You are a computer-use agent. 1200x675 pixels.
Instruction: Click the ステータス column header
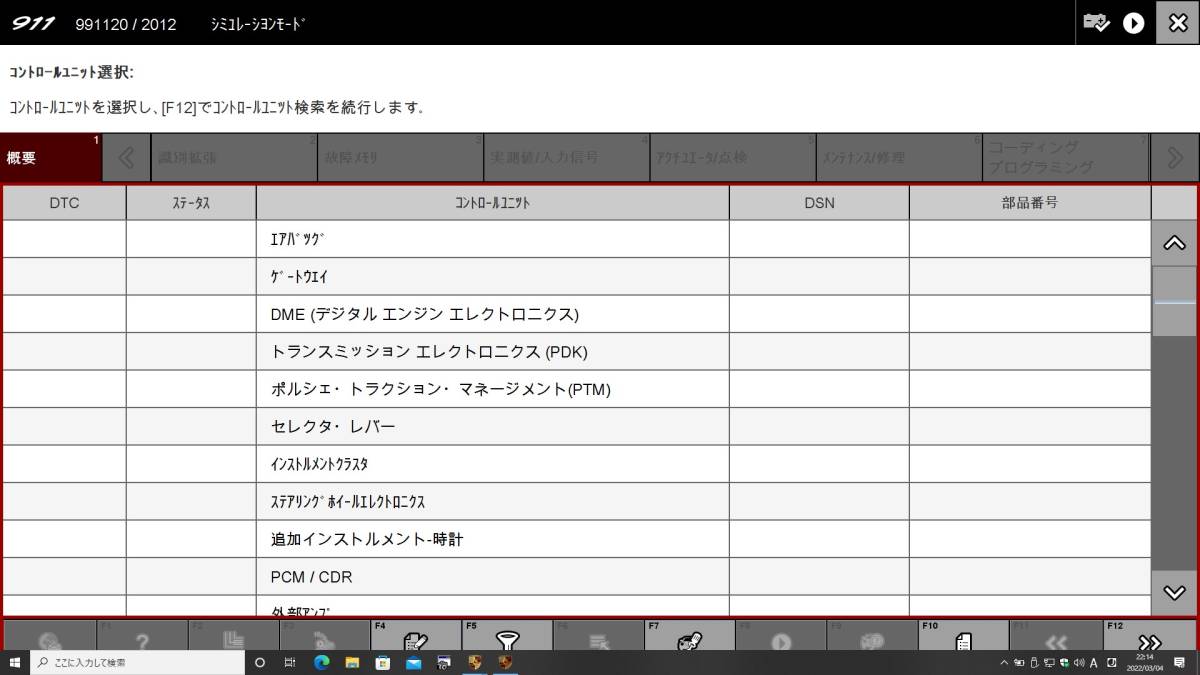click(x=191, y=203)
